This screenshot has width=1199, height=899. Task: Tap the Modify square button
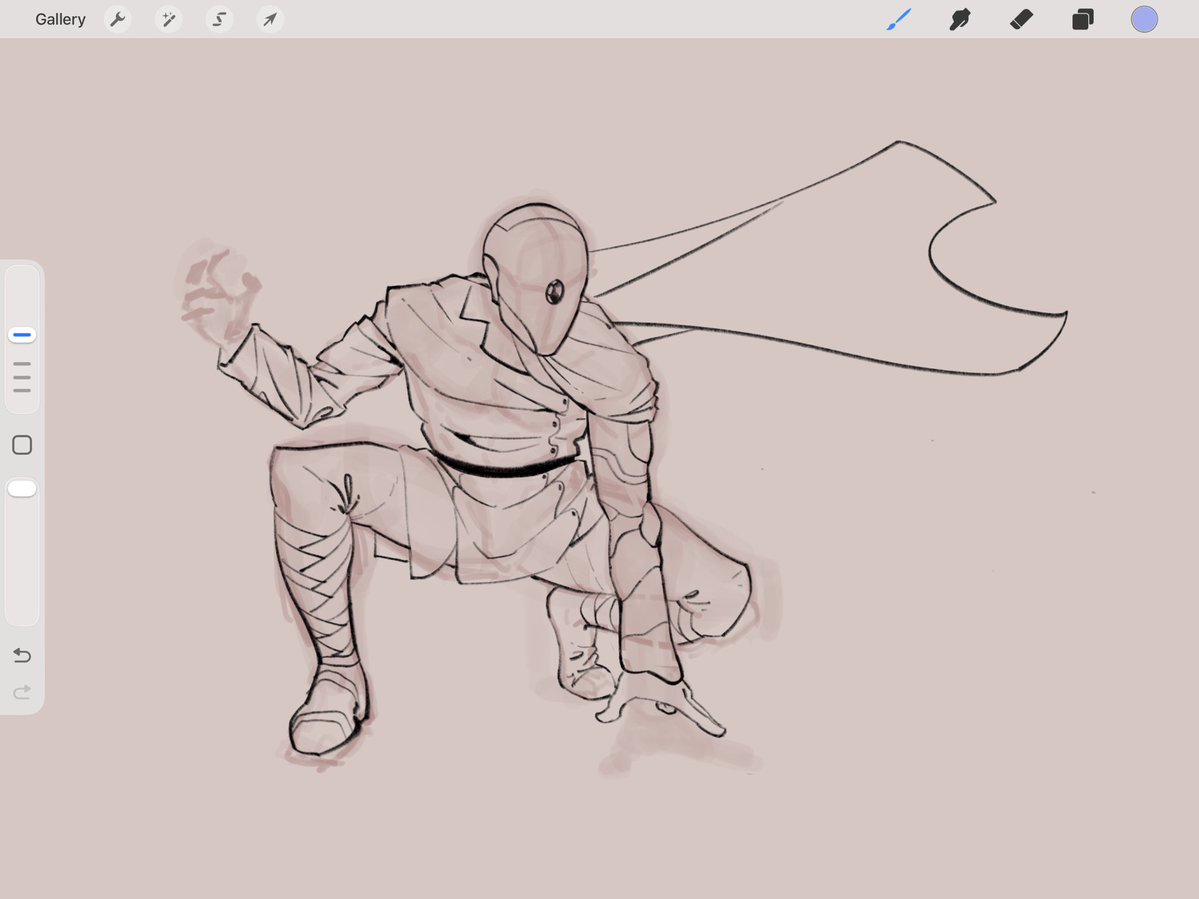pos(22,445)
